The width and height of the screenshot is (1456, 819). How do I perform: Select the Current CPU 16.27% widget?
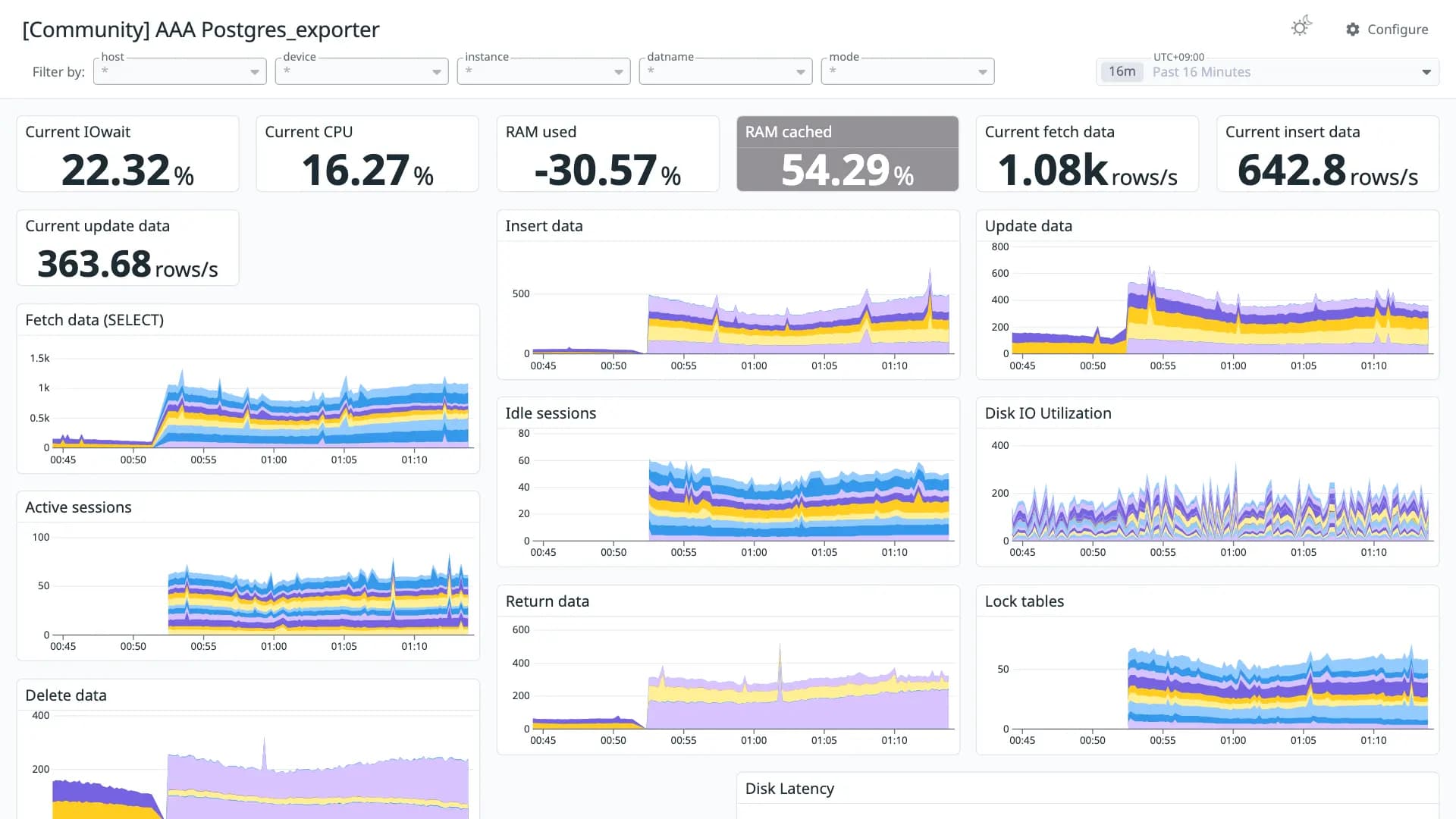coord(367,153)
